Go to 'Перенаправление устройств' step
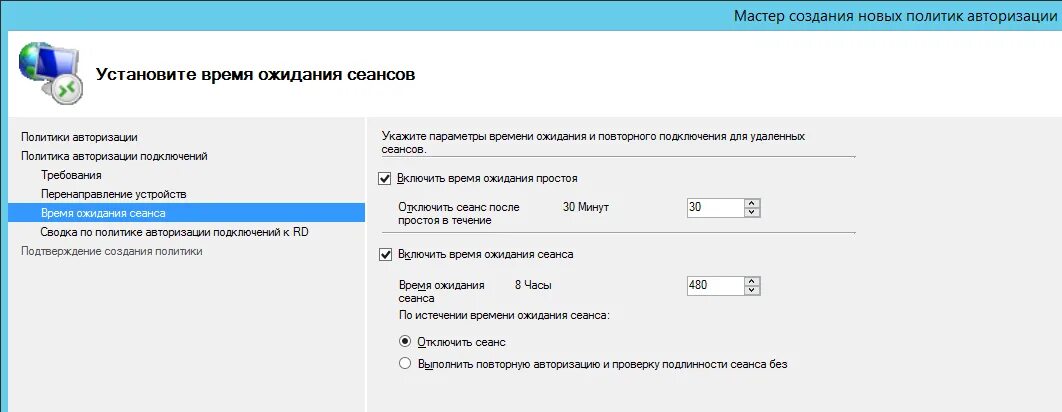 [113, 194]
